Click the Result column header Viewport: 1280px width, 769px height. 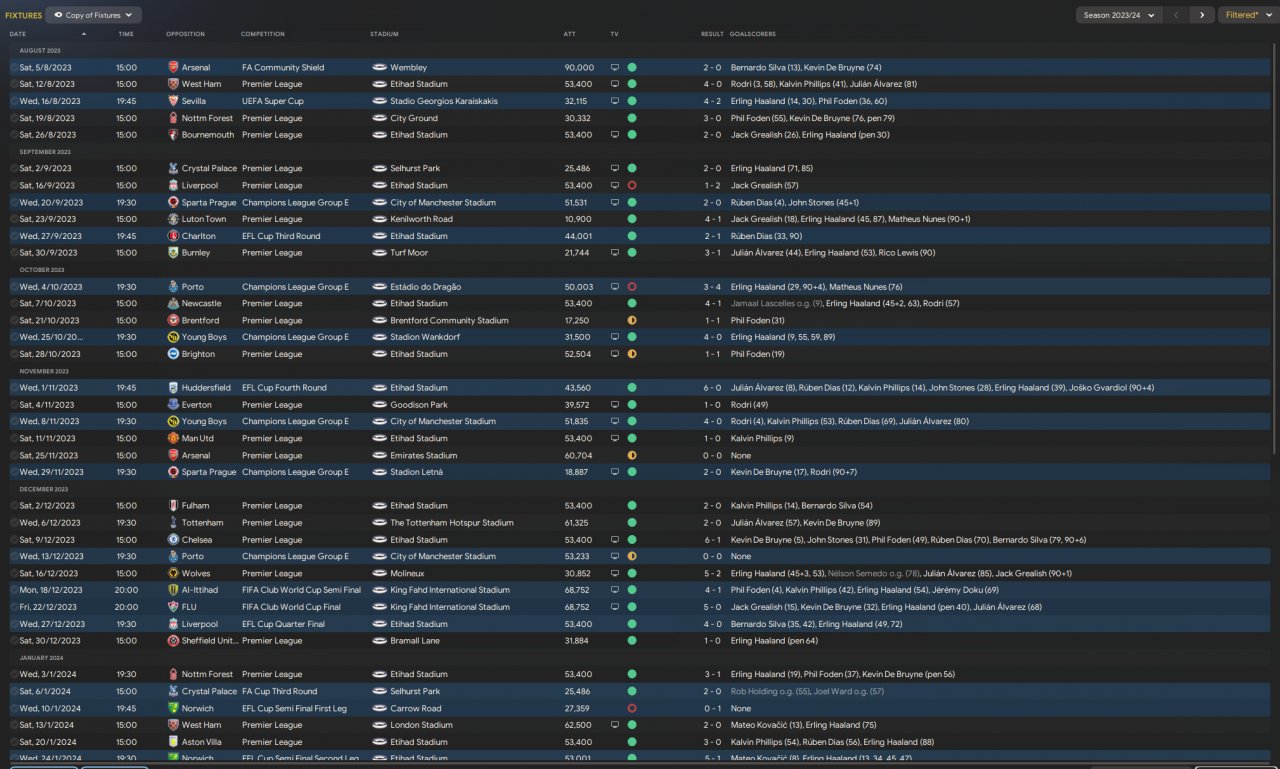[x=712, y=34]
